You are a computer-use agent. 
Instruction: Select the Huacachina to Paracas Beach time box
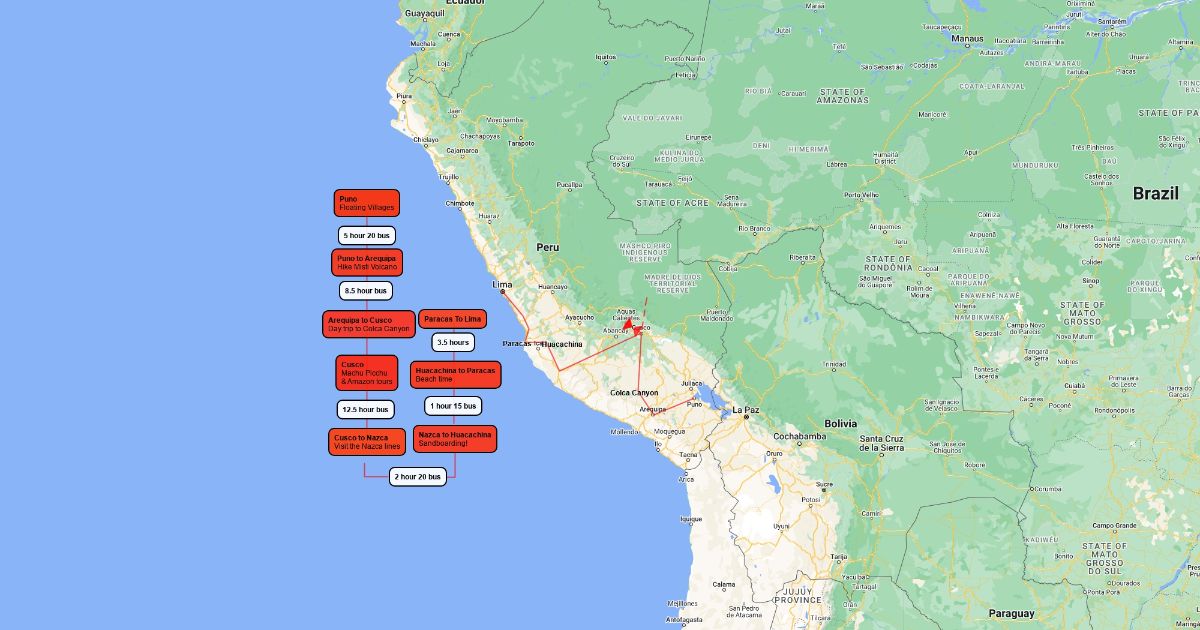tap(455, 375)
